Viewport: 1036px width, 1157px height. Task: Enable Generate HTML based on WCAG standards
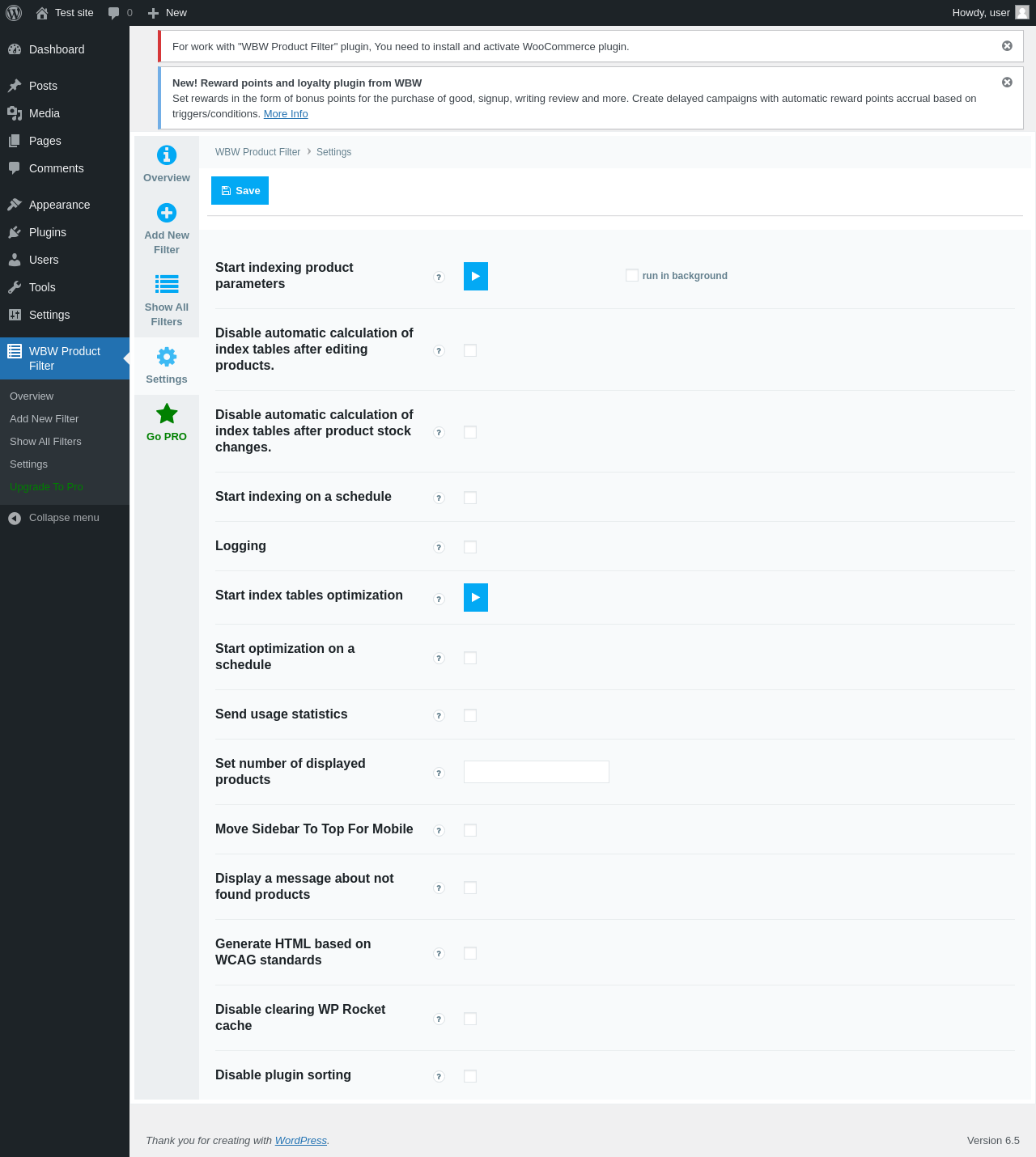click(470, 953)
